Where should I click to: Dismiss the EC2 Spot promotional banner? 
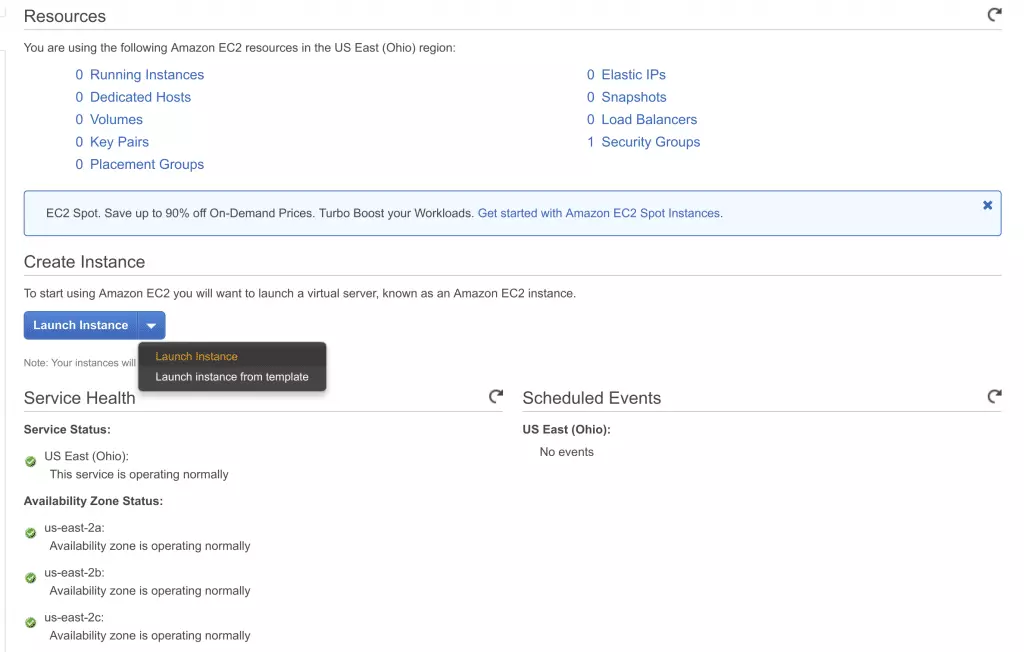click(987, 204)
